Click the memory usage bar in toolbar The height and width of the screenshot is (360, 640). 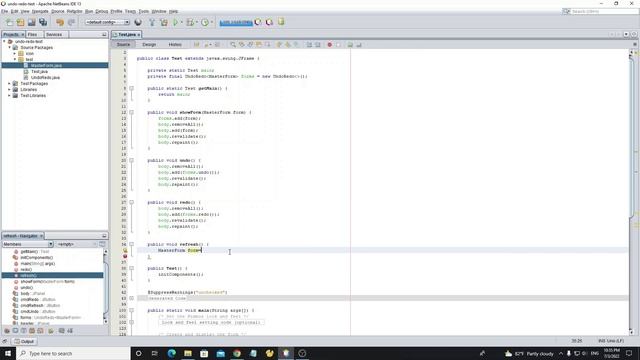click(236, 22)
